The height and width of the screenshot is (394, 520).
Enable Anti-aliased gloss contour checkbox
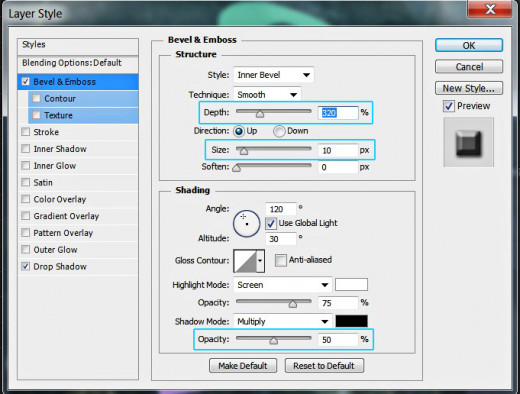coord(281,260)
